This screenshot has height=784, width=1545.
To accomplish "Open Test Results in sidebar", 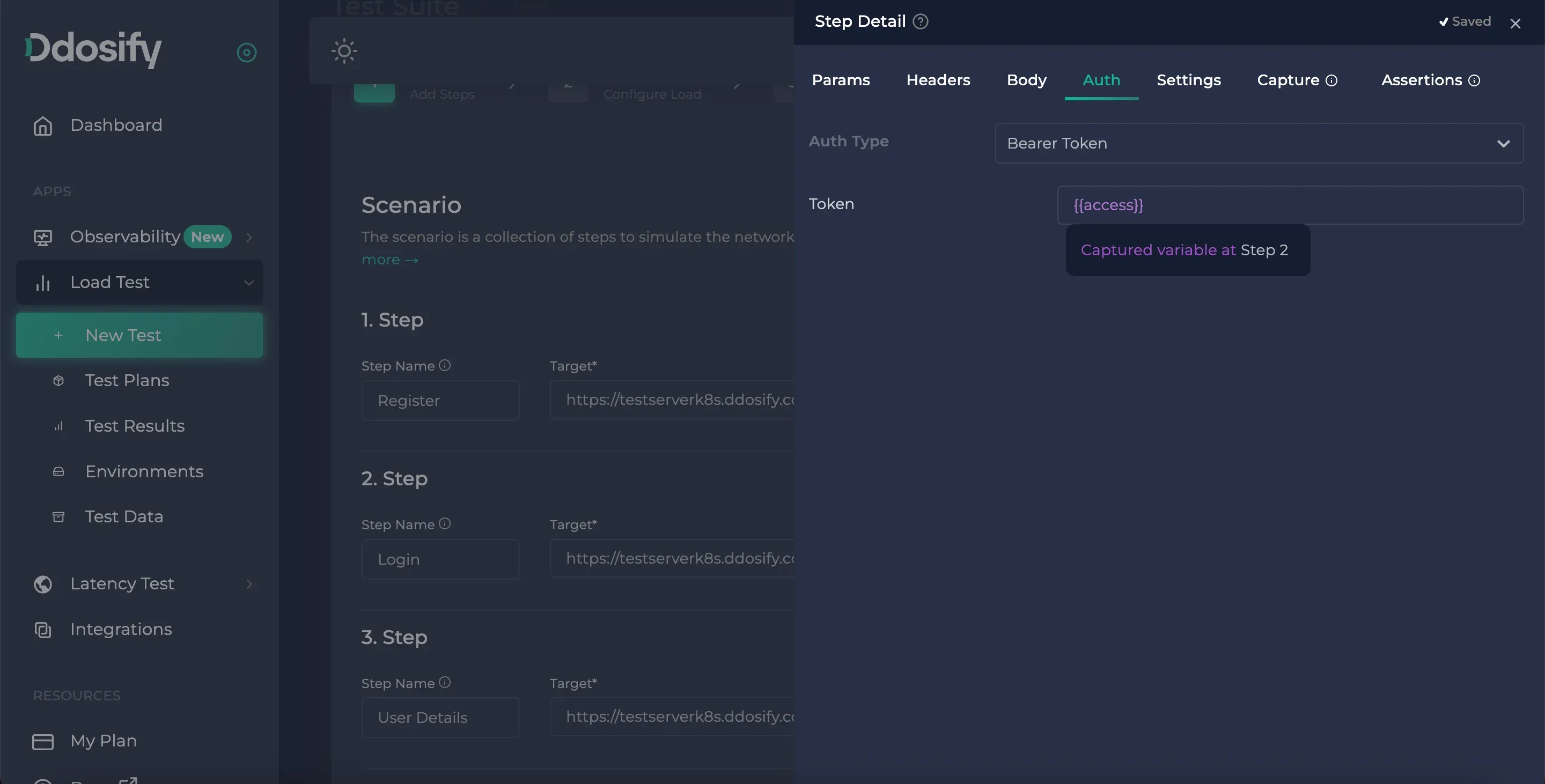I will click(x=134, y=426).
